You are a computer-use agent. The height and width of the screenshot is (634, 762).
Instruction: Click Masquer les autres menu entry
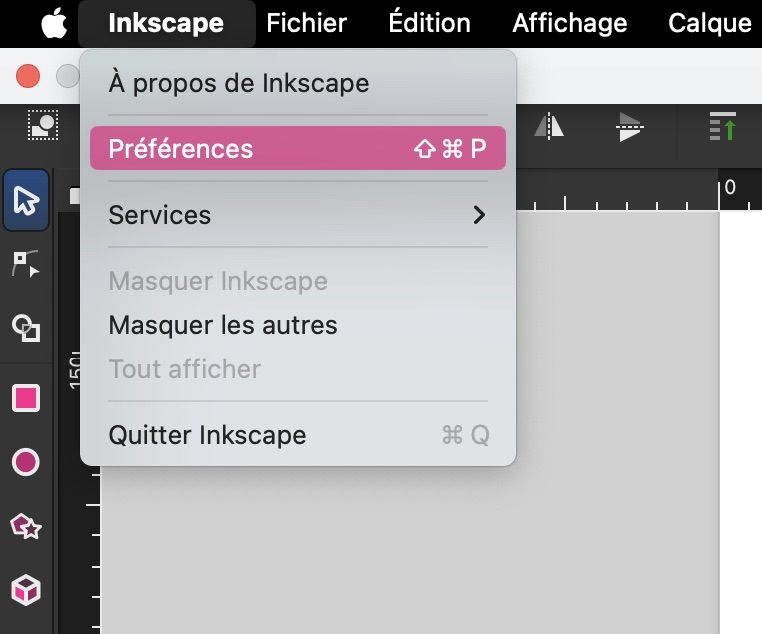pos(223,325)
